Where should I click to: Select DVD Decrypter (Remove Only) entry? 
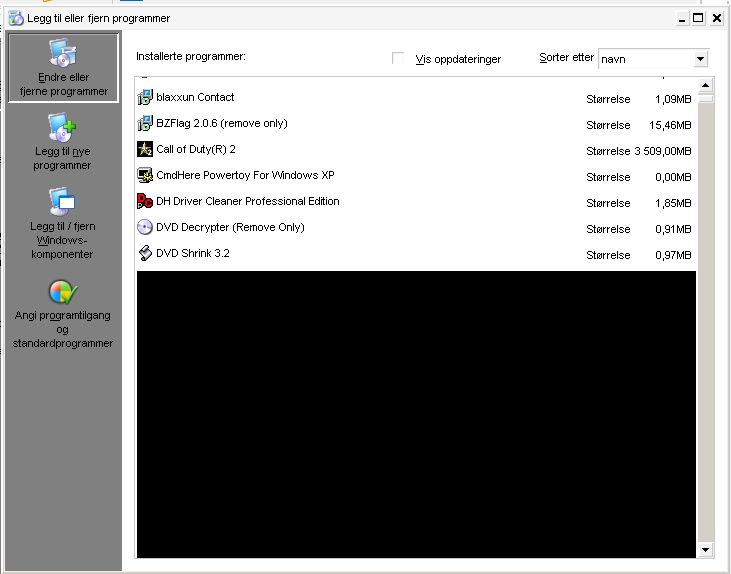coord(416,228)
